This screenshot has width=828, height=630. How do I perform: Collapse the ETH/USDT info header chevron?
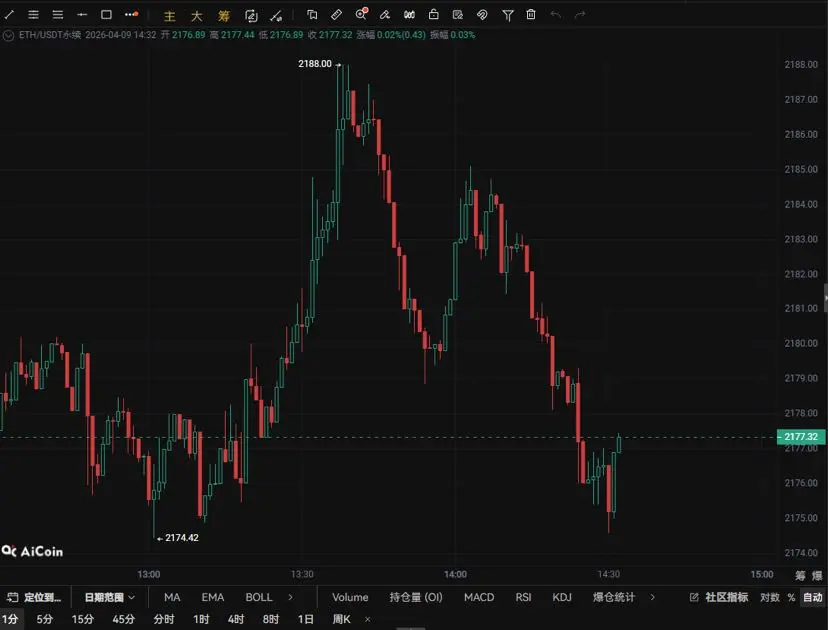[x=8, y=35]
